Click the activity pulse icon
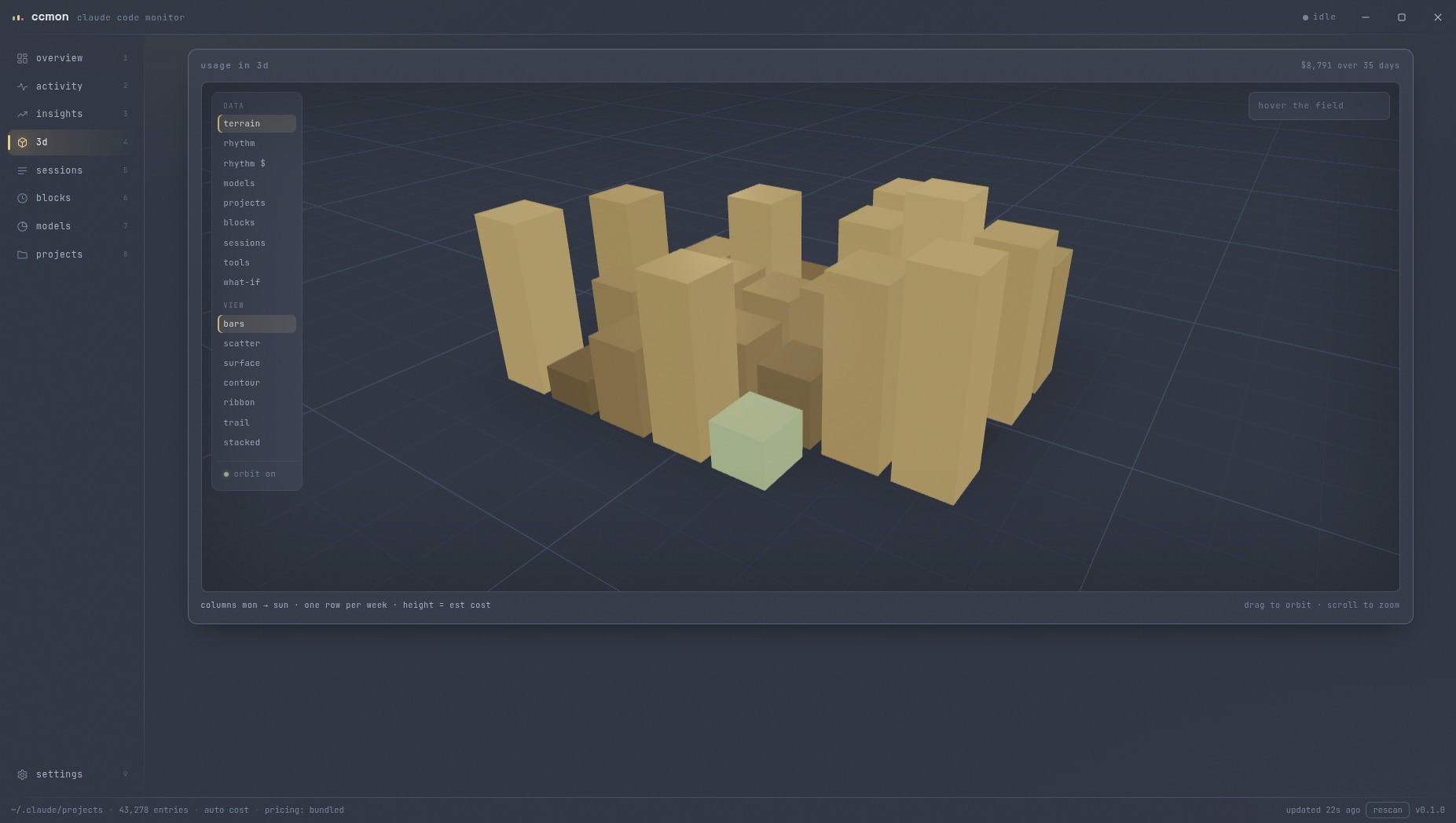The image size is (1456, 823). (x=22, y=86)
